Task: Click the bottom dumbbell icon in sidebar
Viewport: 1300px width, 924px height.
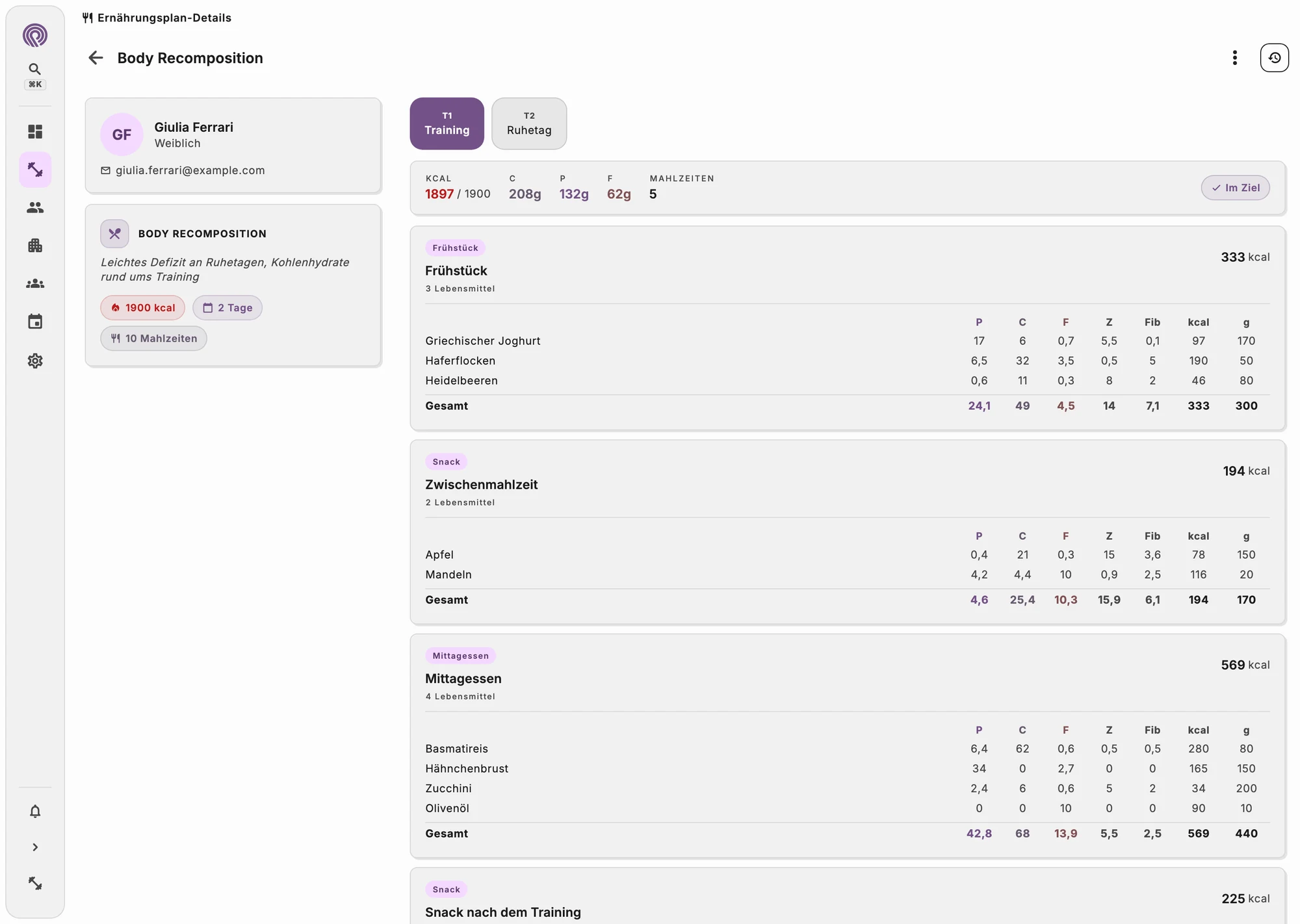Action: point(35,884)
